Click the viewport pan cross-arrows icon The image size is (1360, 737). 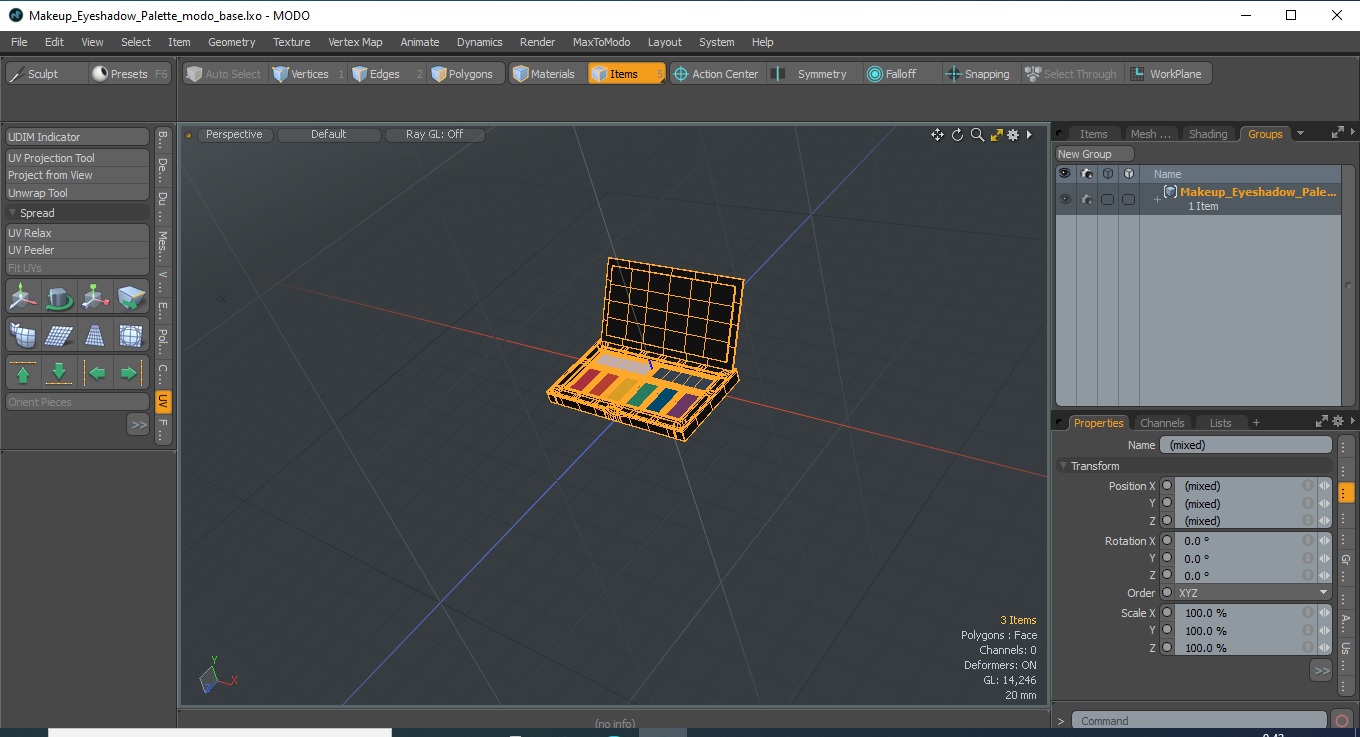point(937,135)
